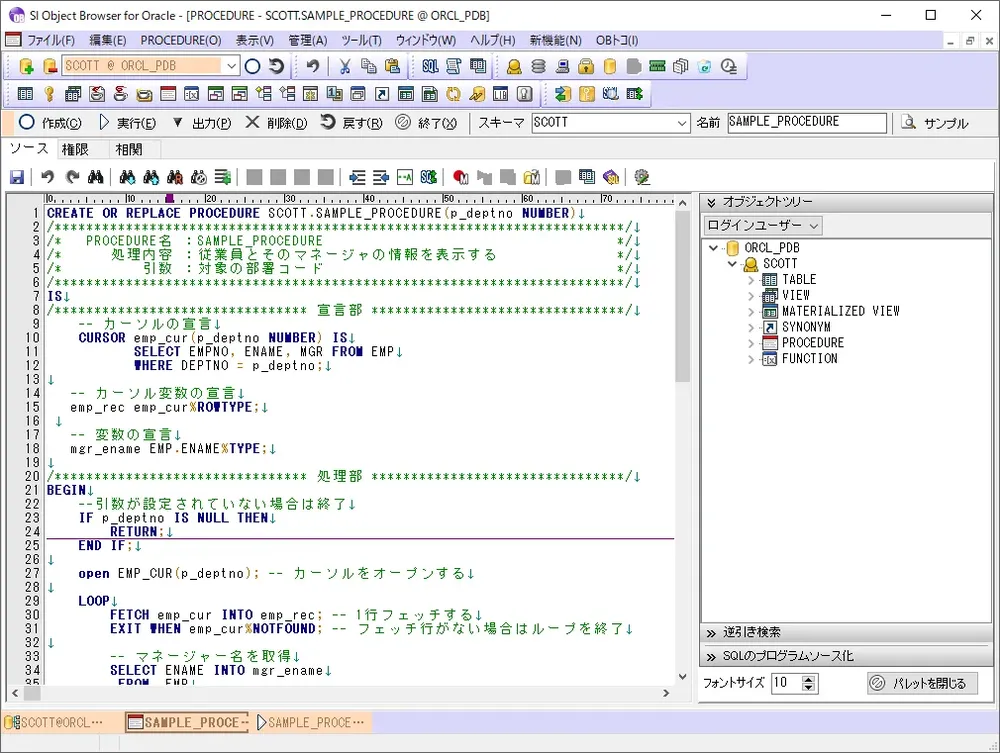This screenshot has height=753, width=1000.
Task: Click the recycle bin icon in the main toolbar
Action: click(x=704, y=66)
